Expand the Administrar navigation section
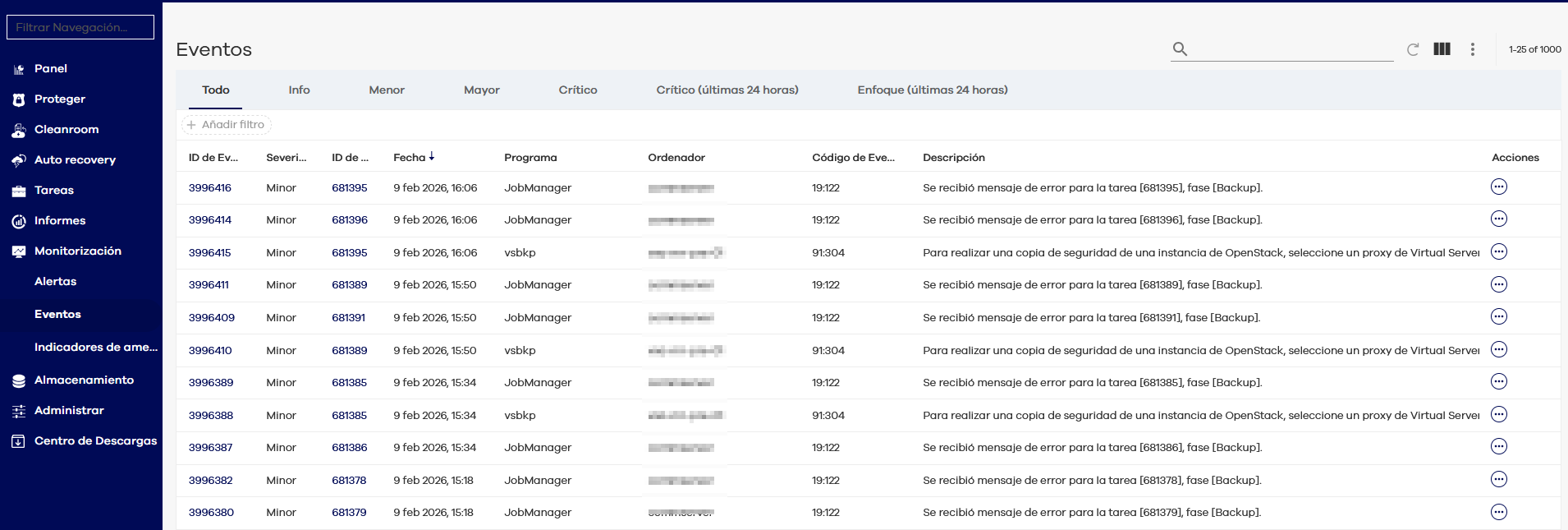1568x530 pixels. [x=69, y=411]
